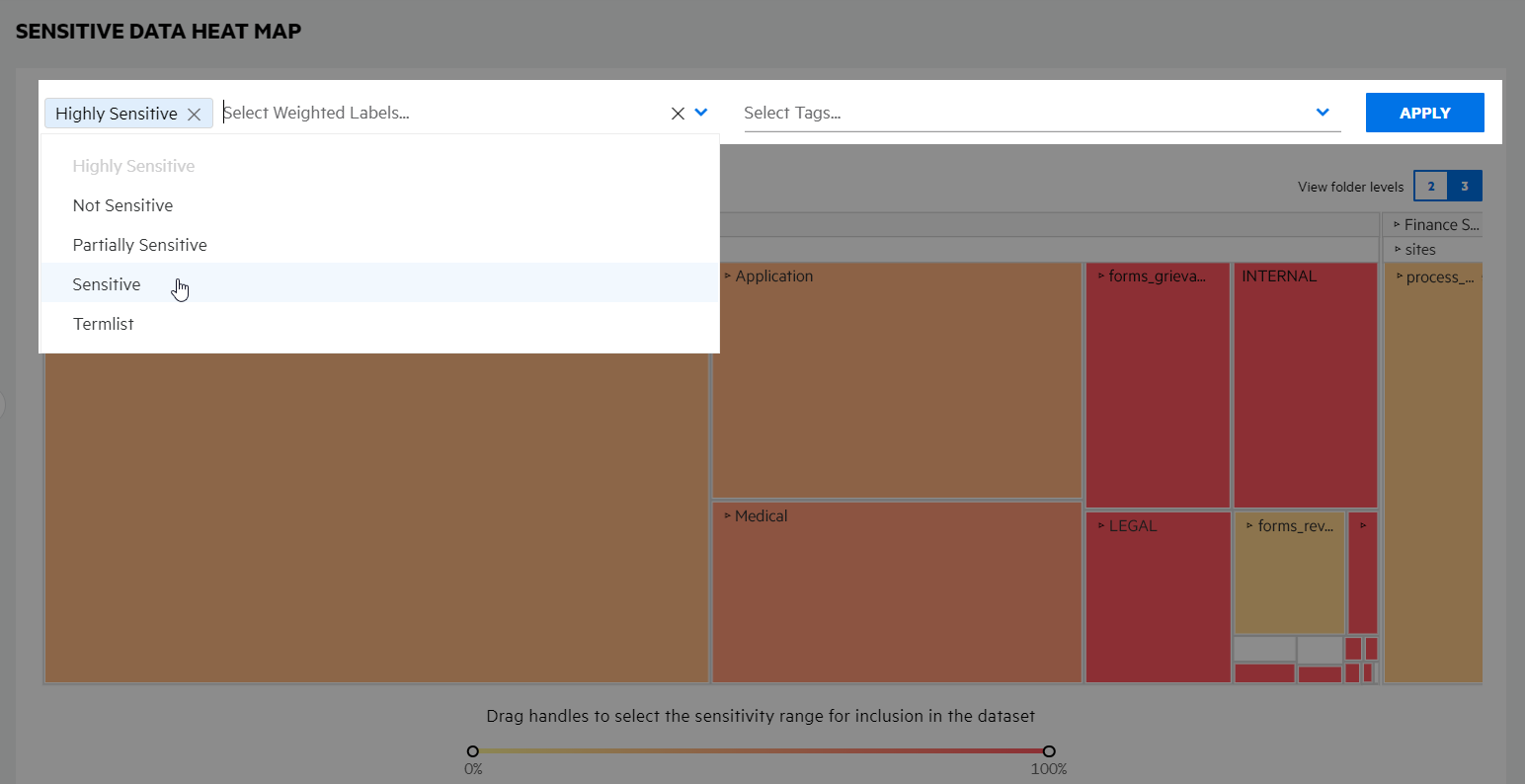The height and width of the screenshot is (784, 1525).
Task: Open the Weighted Labels dropdown chevron
Action: (x=701, y=113)
